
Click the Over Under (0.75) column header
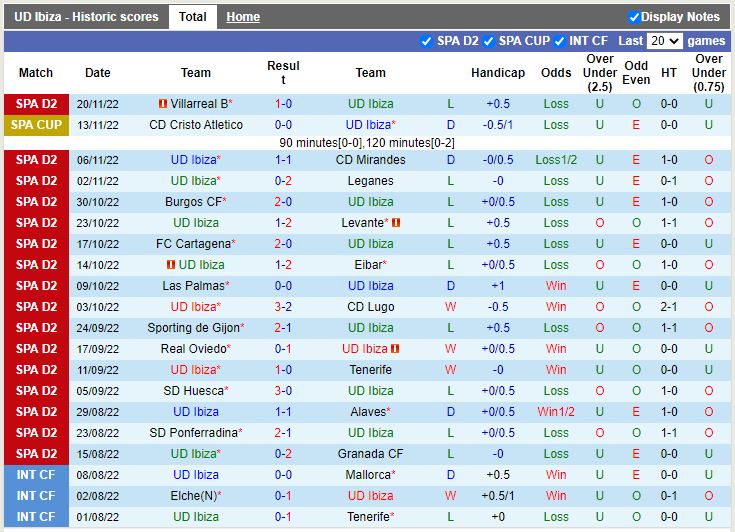tap(709, 73)
